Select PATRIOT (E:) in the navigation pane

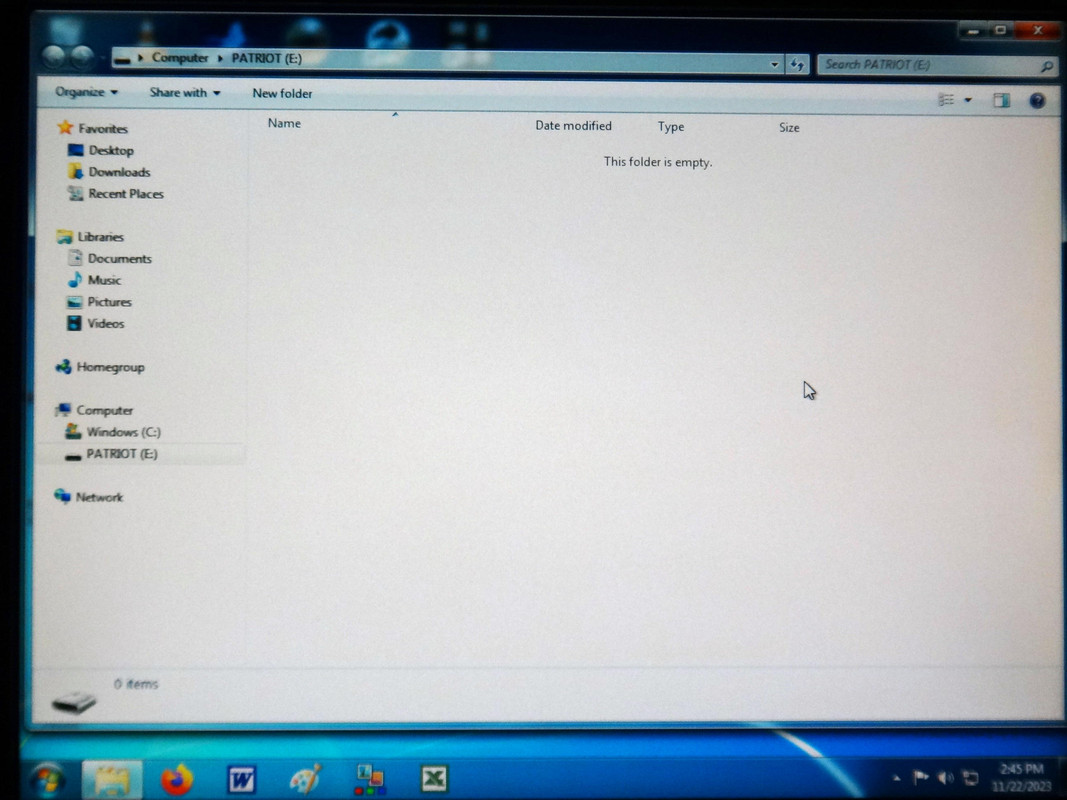tap(122, 454)
